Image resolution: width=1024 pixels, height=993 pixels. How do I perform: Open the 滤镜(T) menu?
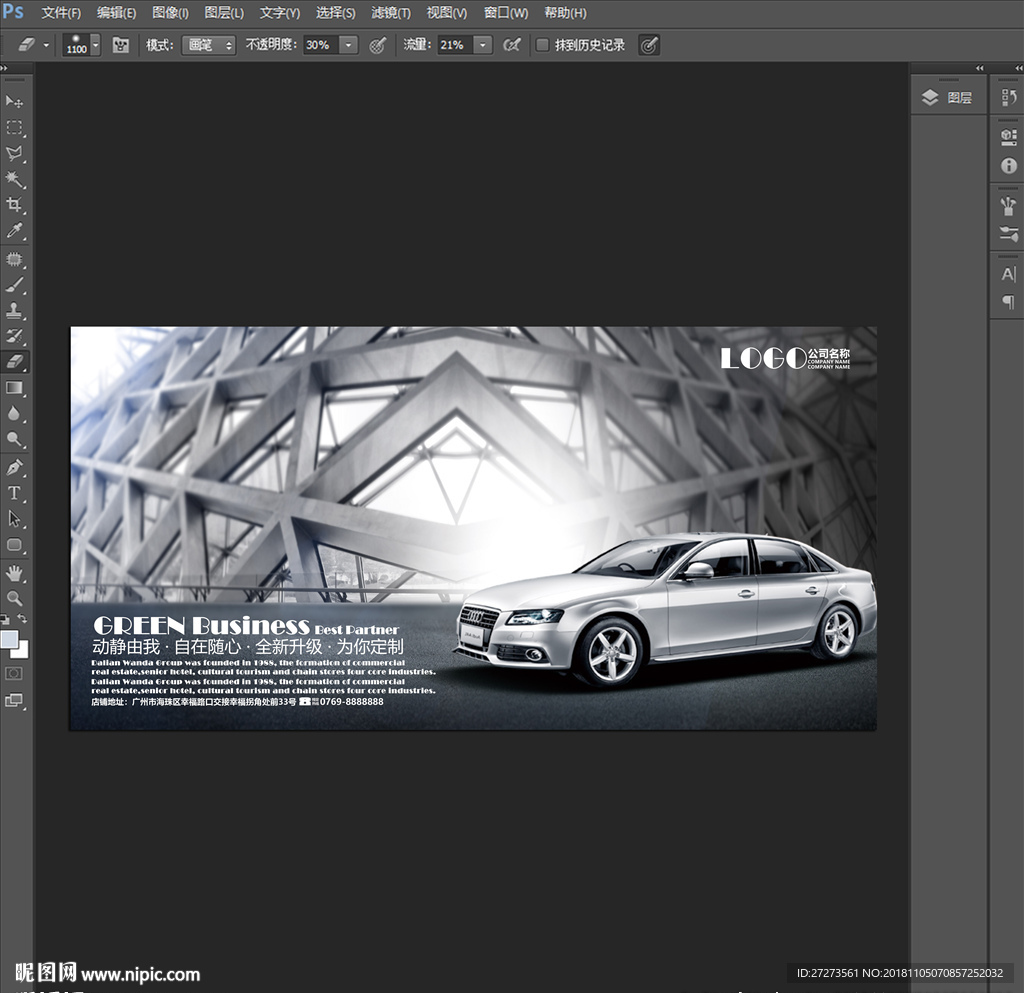click(x=391, y=13)
